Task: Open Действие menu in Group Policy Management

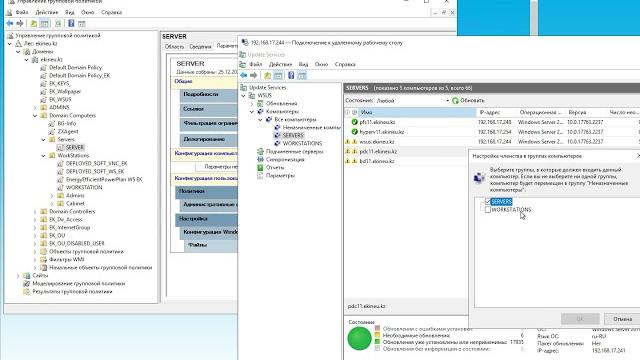Action: click(x=47, y=12)
